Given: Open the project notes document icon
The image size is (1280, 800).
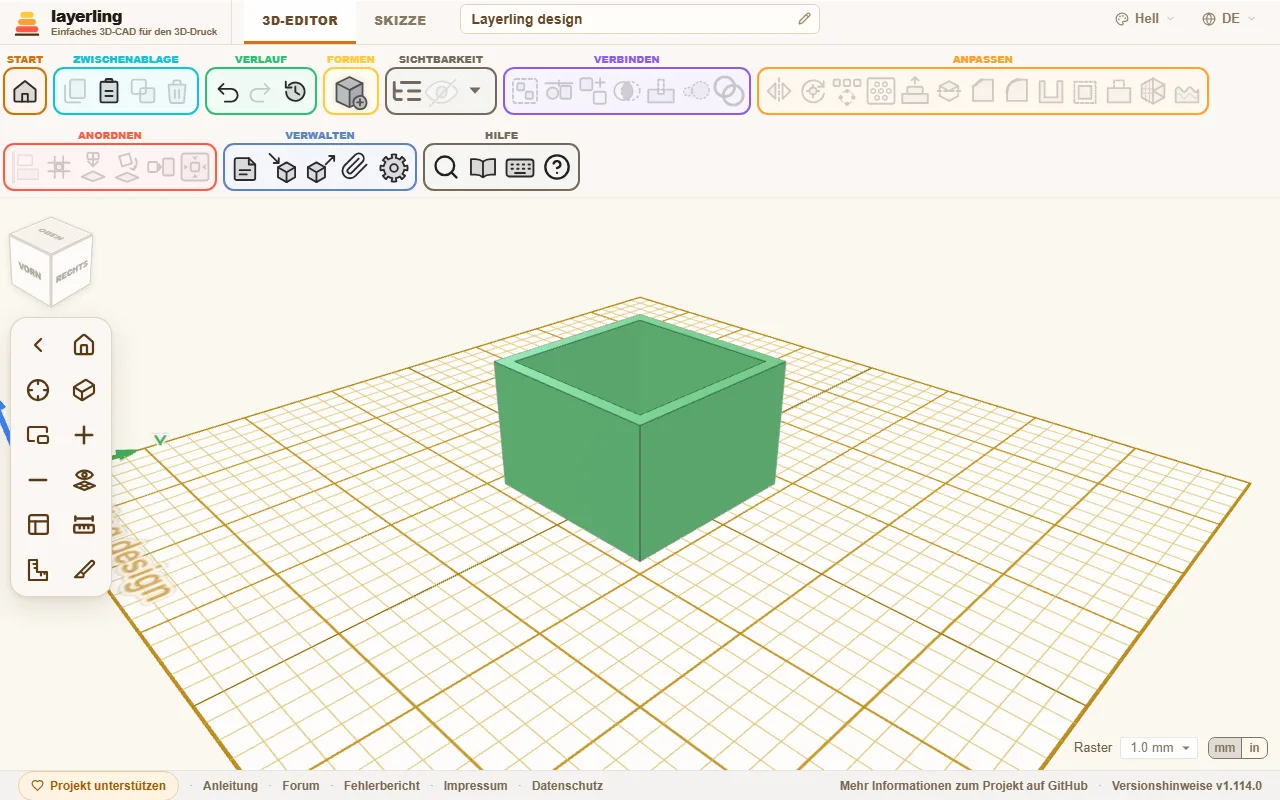Looking at the screenshot, I should point(245,168).
